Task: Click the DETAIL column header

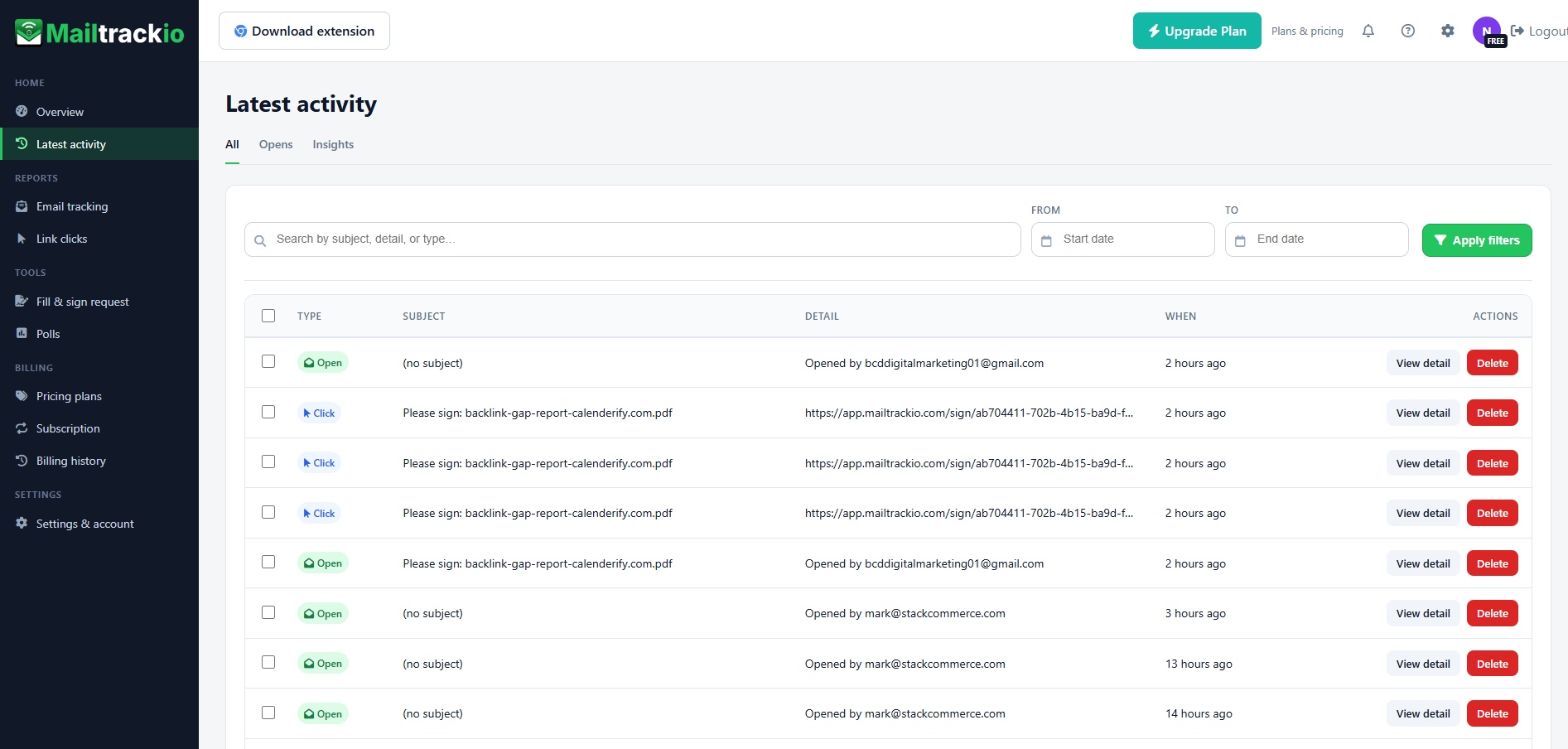Action: pyautogui.click(x=822, y=317)
